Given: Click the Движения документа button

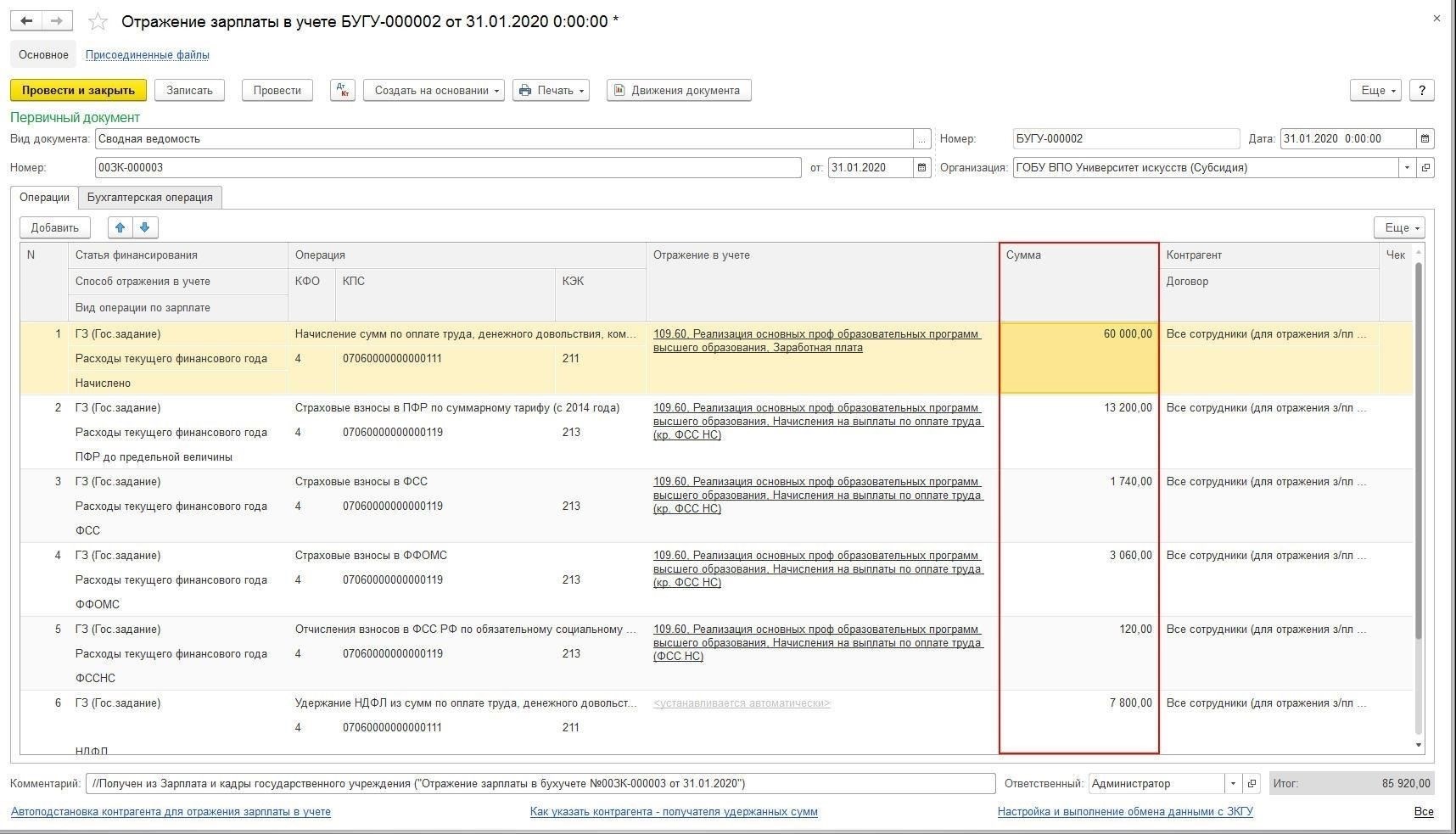Looking at the screenshot, I should 678,91.
